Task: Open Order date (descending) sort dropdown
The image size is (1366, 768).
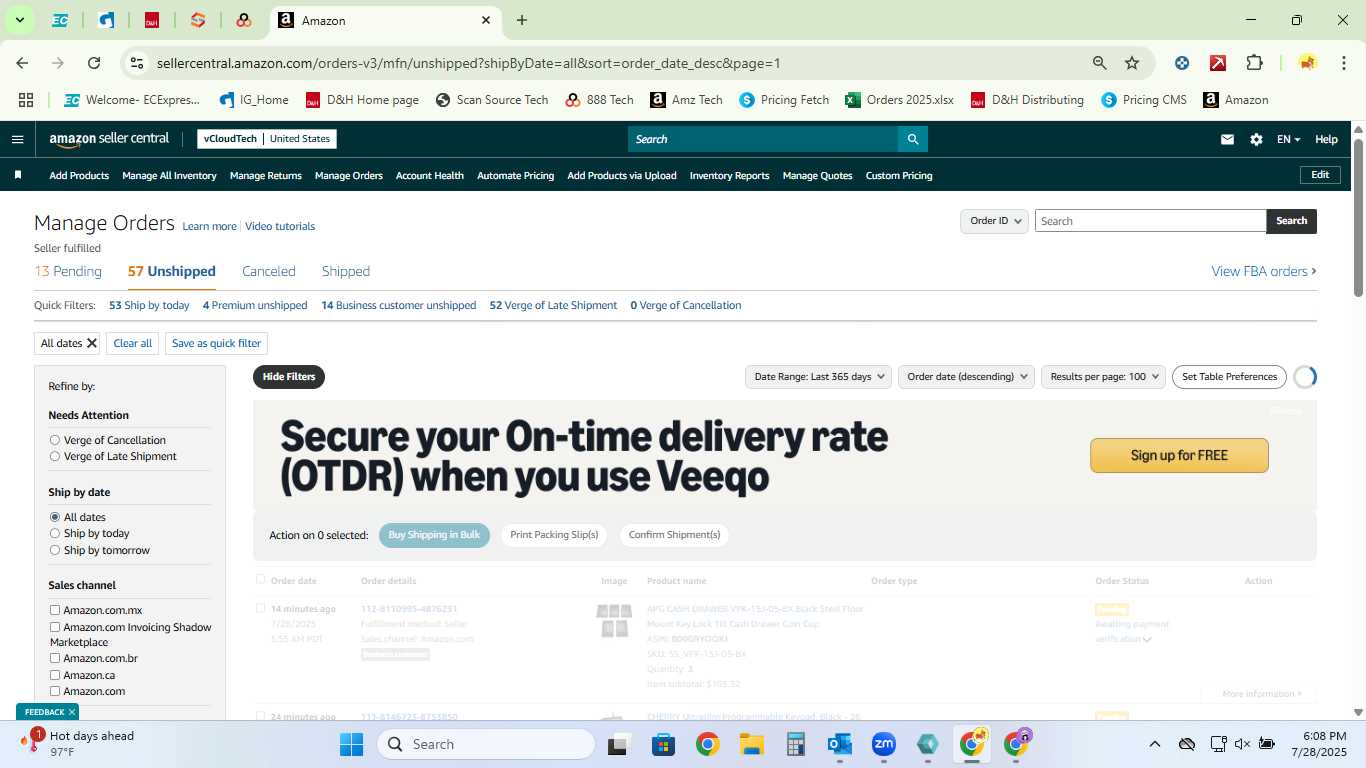Action: pyautogui.click(x=968, y=377)
